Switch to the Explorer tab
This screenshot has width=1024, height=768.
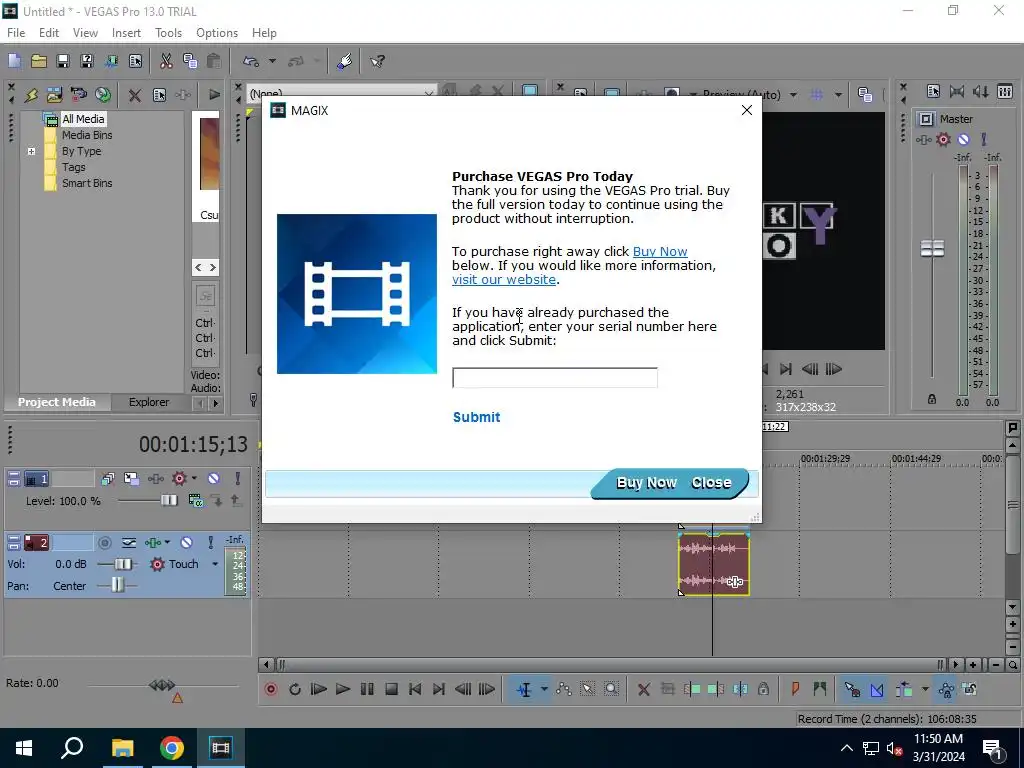pyautogui.click(x=149, y=402)
